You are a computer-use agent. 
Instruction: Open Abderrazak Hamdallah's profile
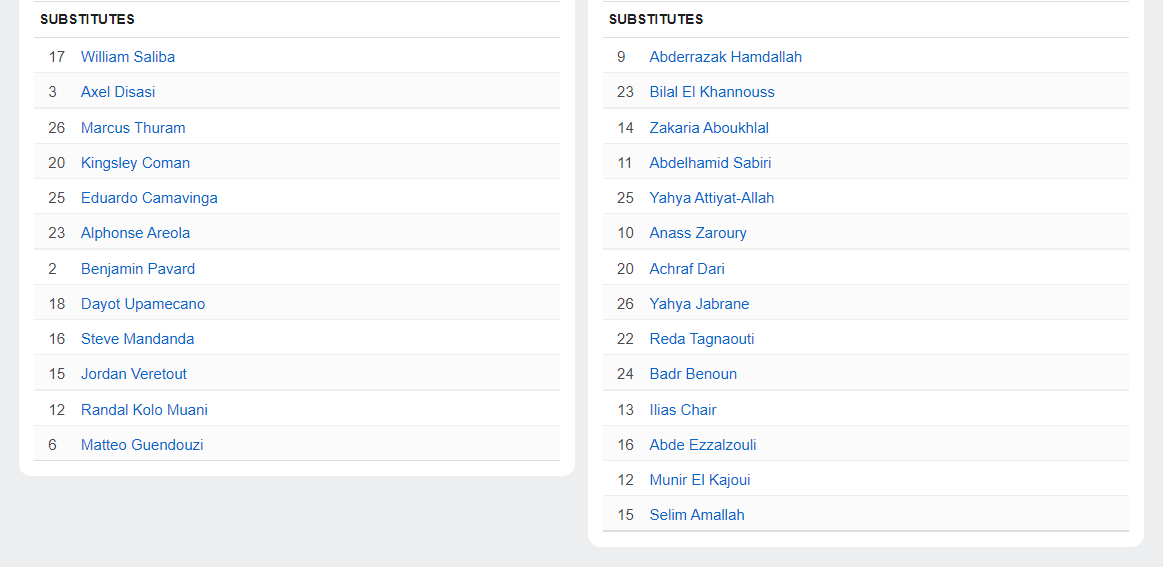pyautogui.click(x=725, y=57)
